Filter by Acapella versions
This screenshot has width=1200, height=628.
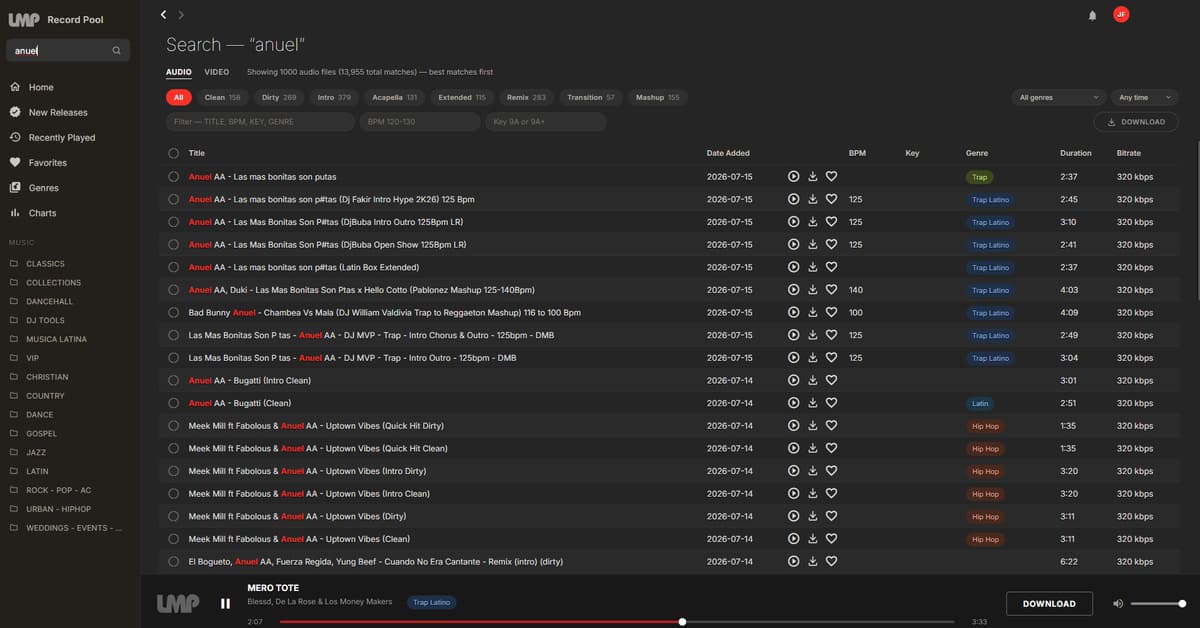(x=394, y=98)
